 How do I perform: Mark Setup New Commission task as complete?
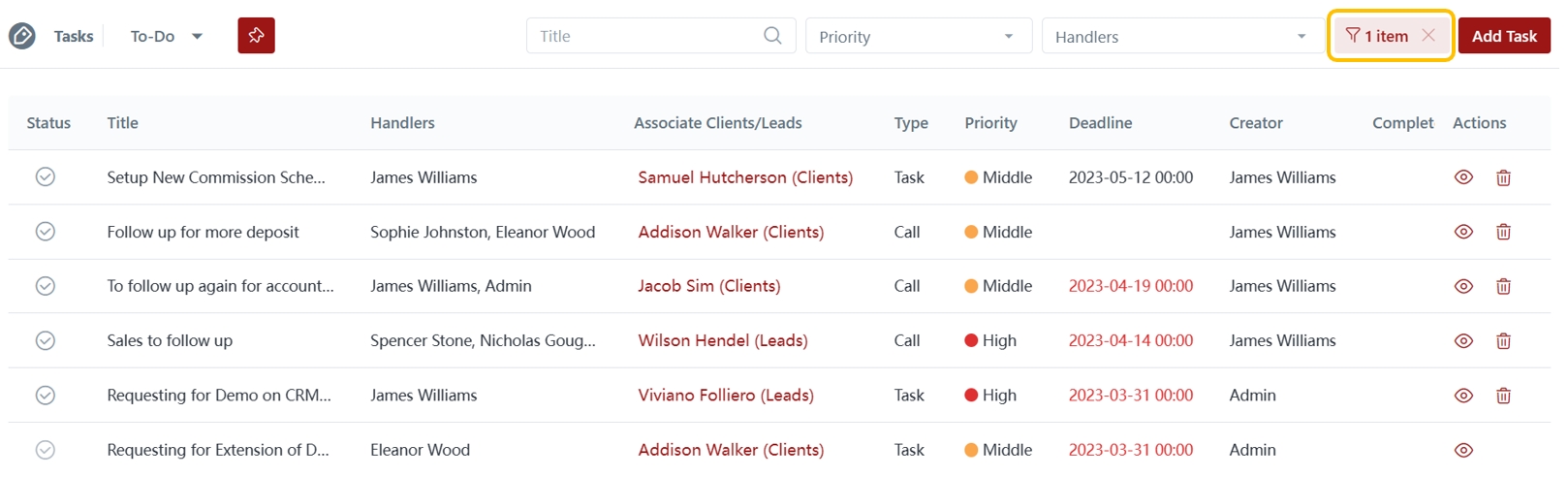click(46, 176)
